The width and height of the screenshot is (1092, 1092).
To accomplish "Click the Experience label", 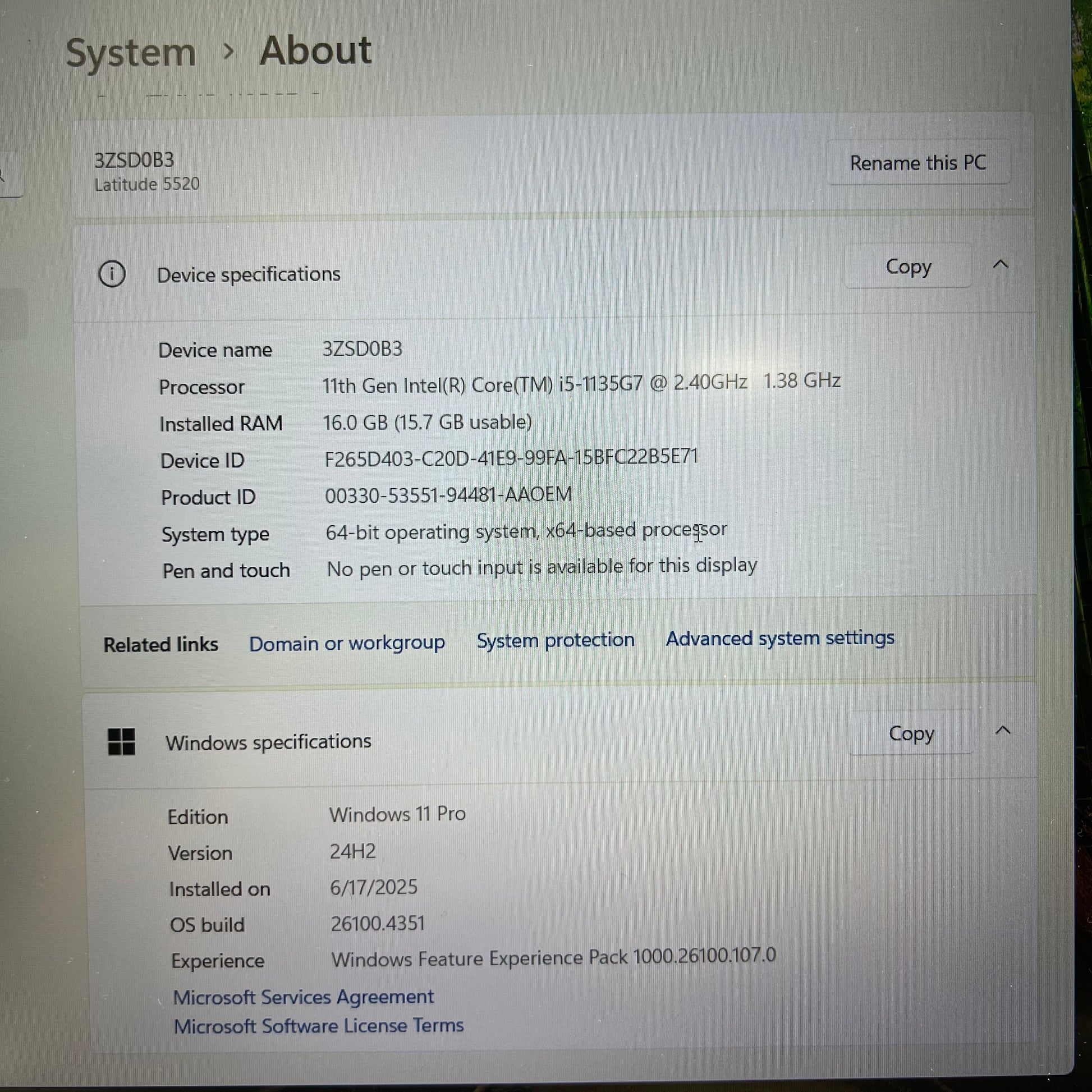I will click(x=218, y=961).
